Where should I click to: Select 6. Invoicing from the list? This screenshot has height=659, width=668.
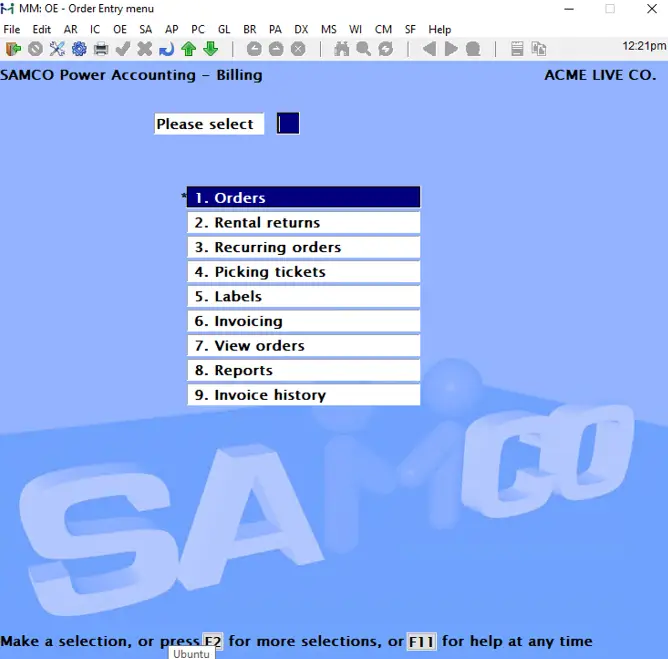(x=303, y=321)
